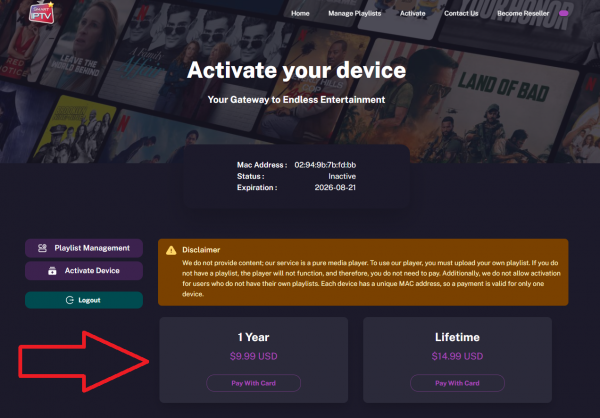The height and width of the screenshot is (418, 600).
Task: Click the Smart IPTV logo
Action: point(42,12)
